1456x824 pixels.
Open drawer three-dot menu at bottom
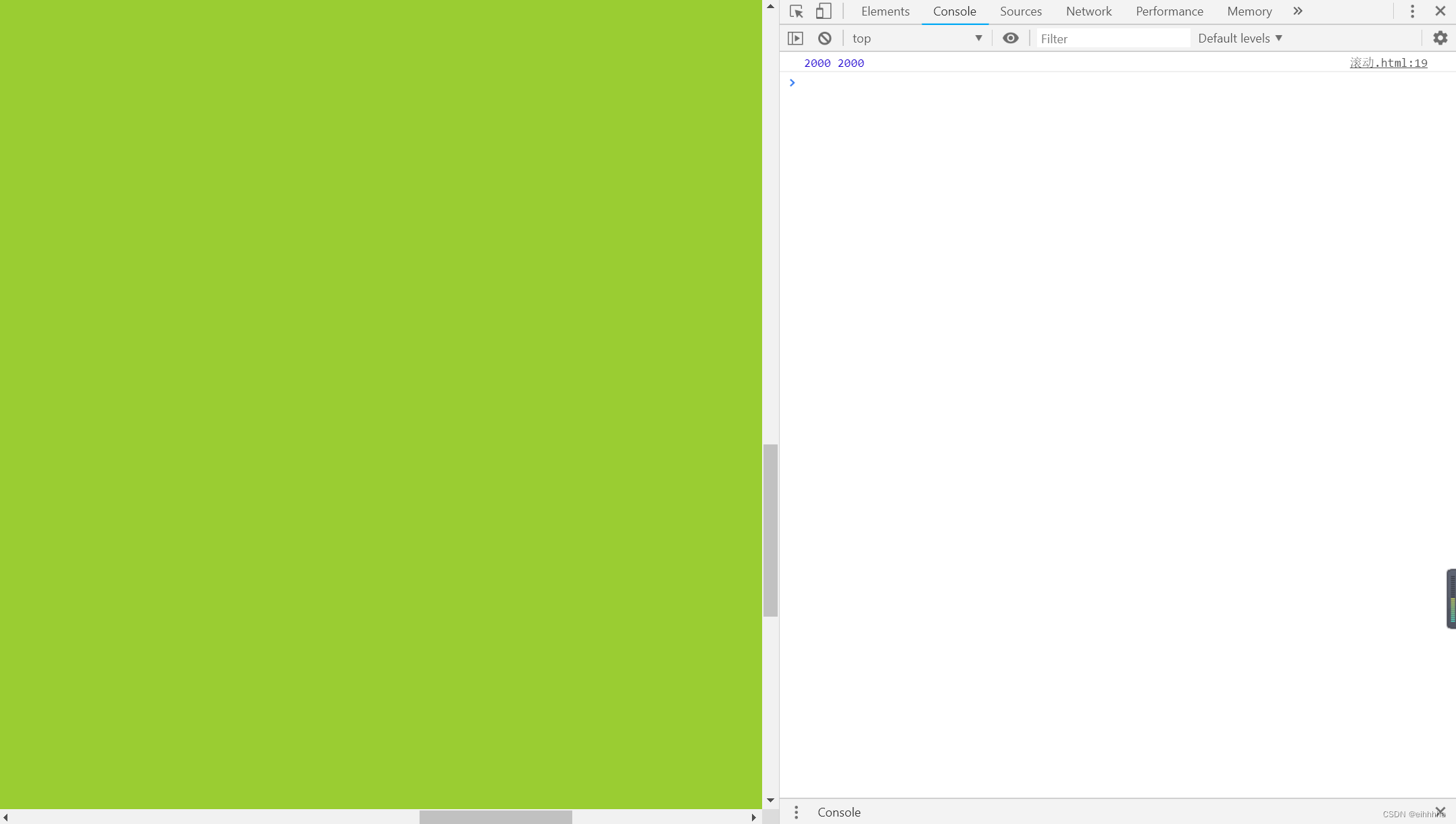[796, 813]
